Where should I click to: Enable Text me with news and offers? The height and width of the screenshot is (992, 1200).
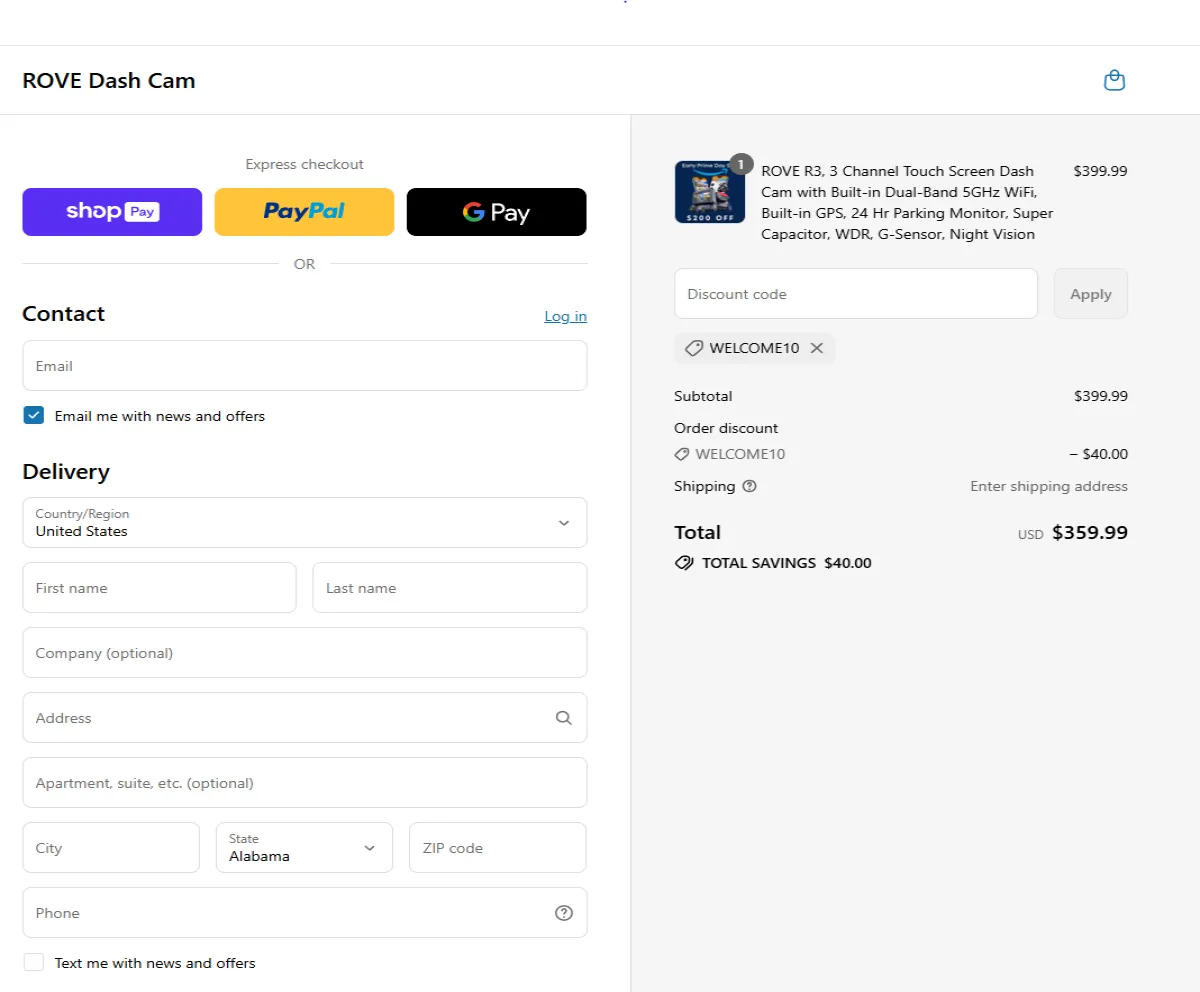coord(34,963)
